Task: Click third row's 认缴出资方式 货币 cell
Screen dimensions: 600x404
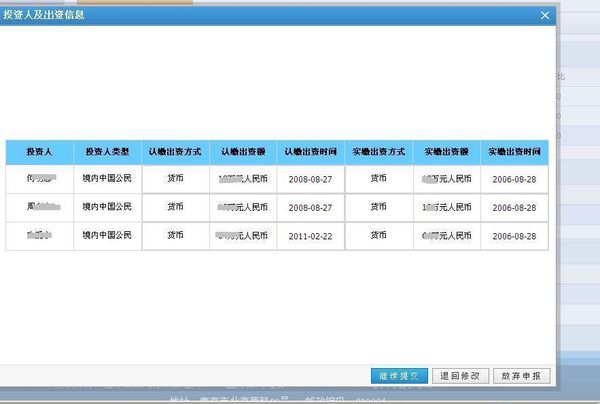Action: [x=175, y=236]
